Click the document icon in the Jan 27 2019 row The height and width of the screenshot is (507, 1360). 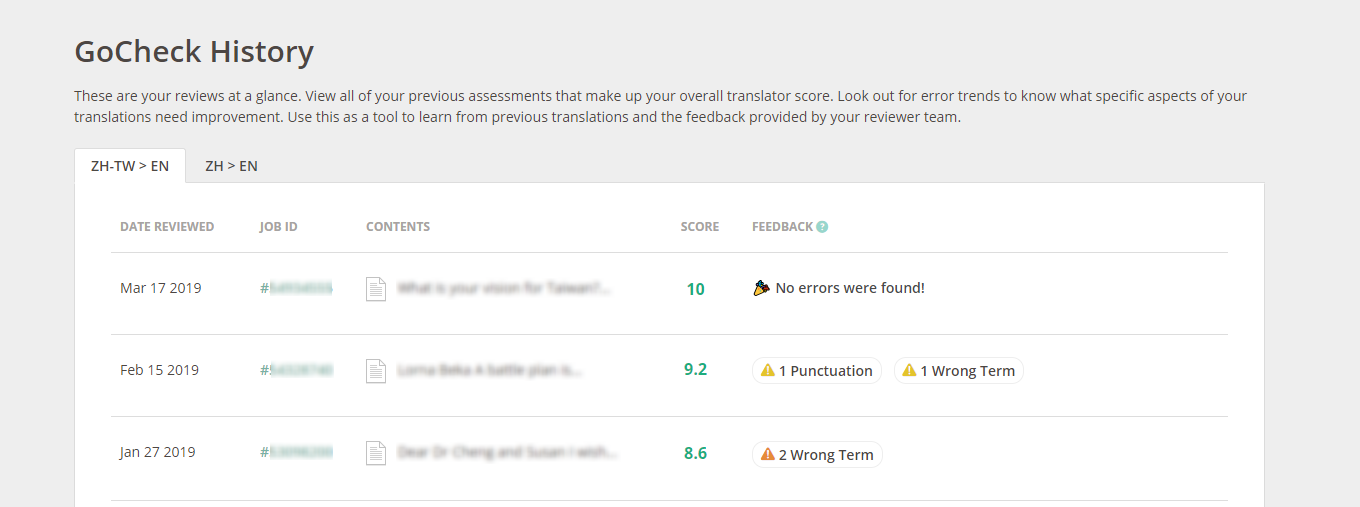pyautogui.click(x=376, y=453)
